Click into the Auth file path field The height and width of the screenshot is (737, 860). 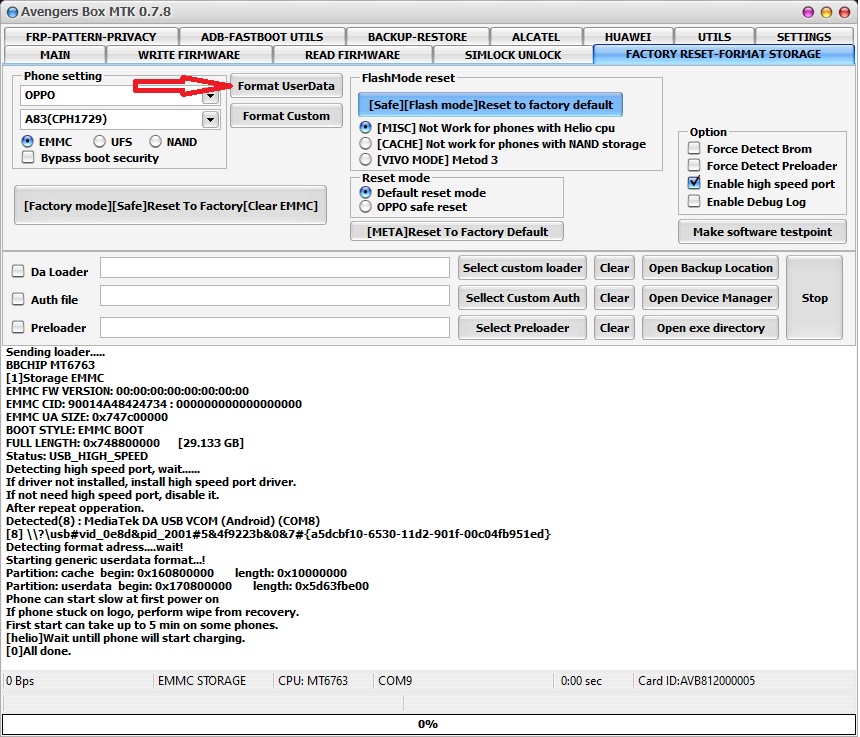(274, 296)
